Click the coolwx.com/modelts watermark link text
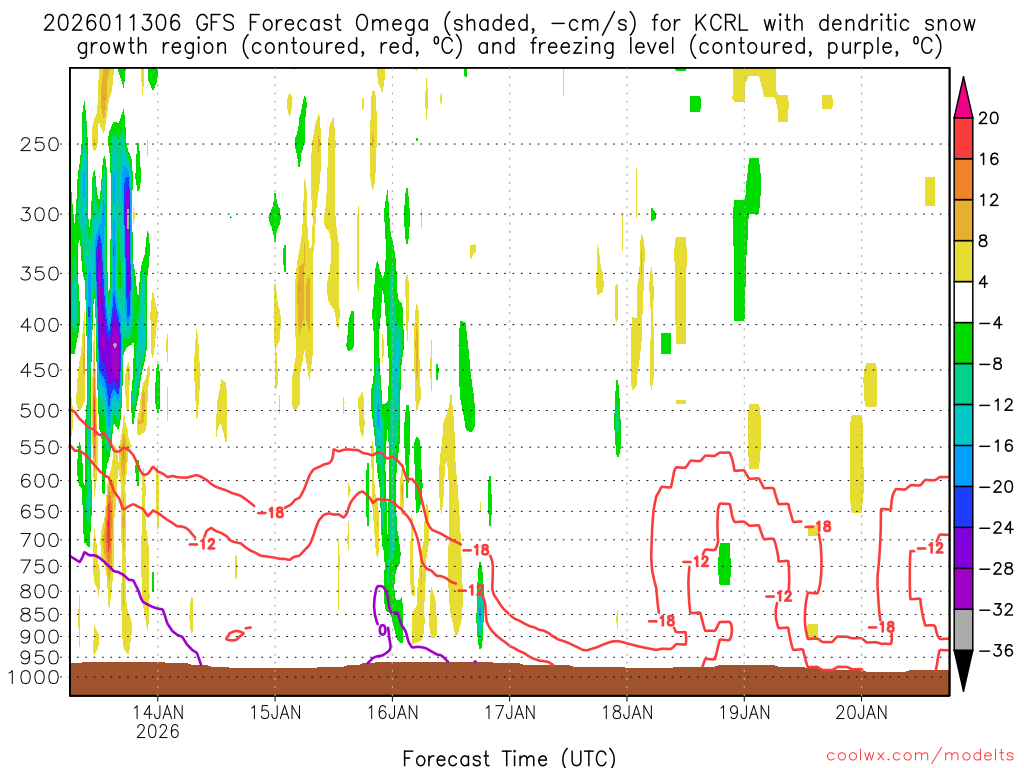1024x768 pixels. point(920,756)
